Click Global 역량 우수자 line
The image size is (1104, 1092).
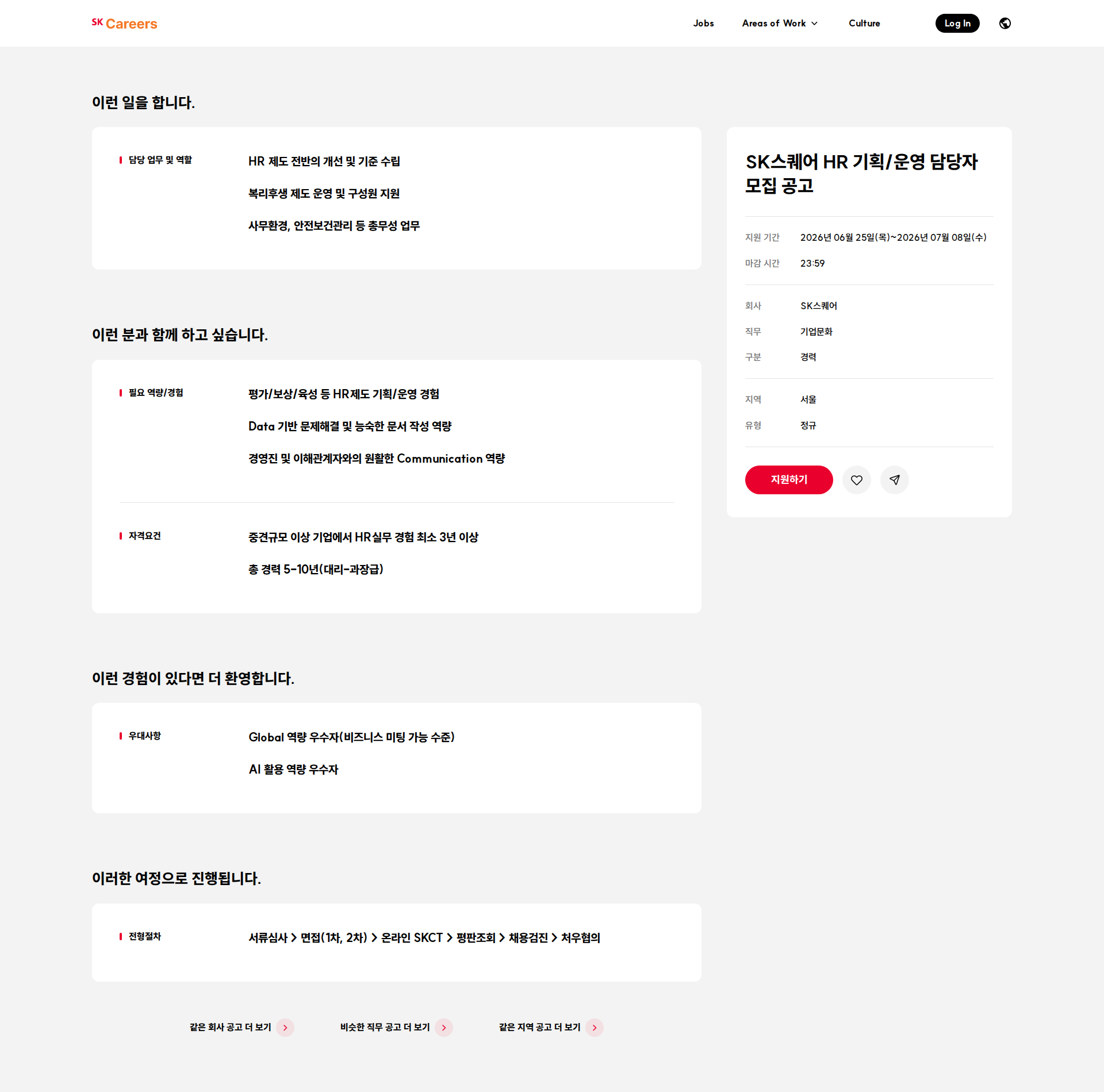tap(351, 737)
